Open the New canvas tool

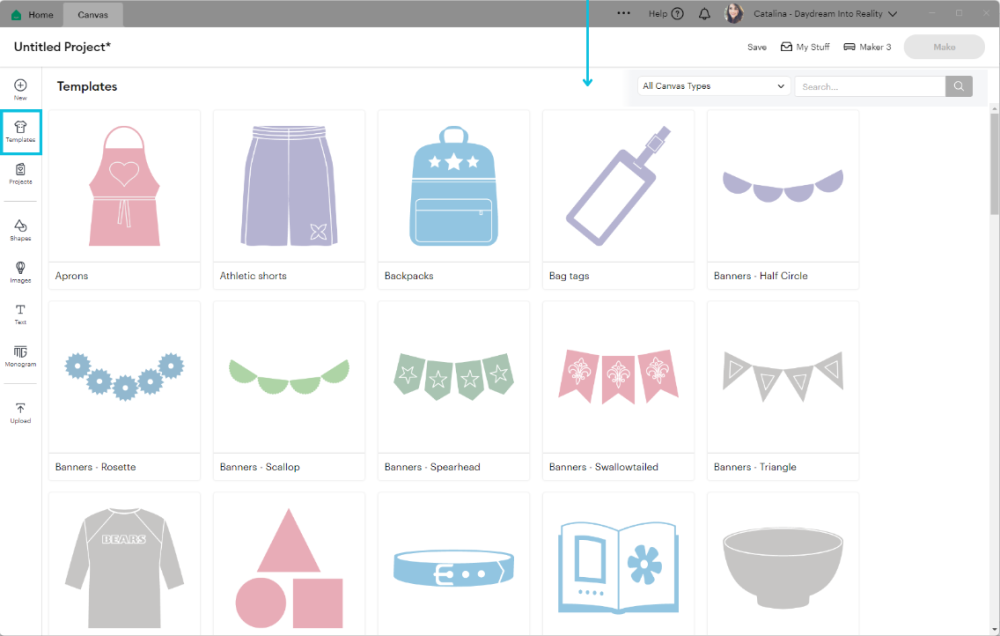click(x=20, y=89)
